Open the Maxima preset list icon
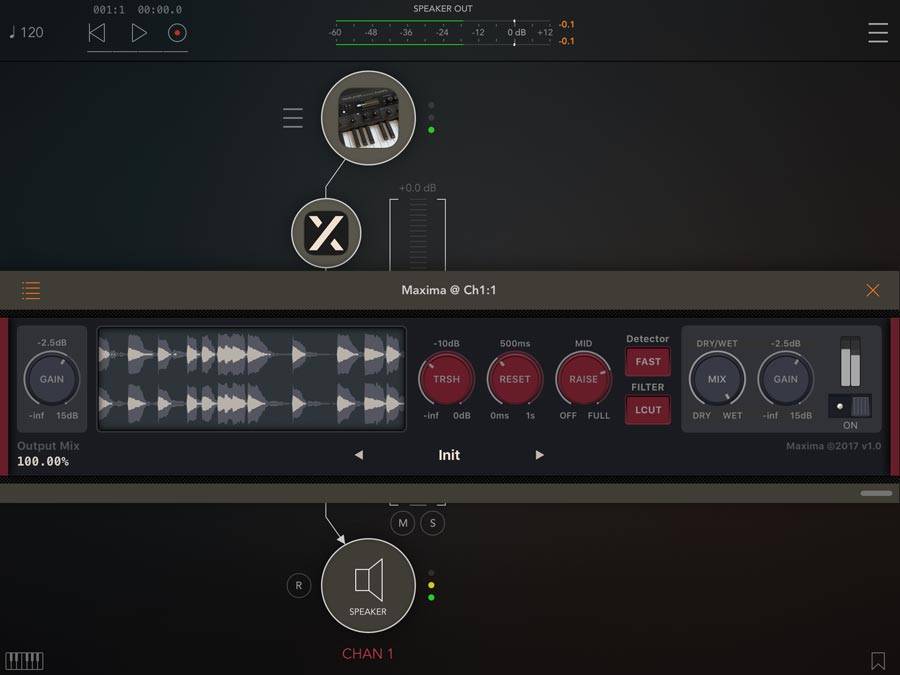Screen dimensions: 900x675 [31, 290]
